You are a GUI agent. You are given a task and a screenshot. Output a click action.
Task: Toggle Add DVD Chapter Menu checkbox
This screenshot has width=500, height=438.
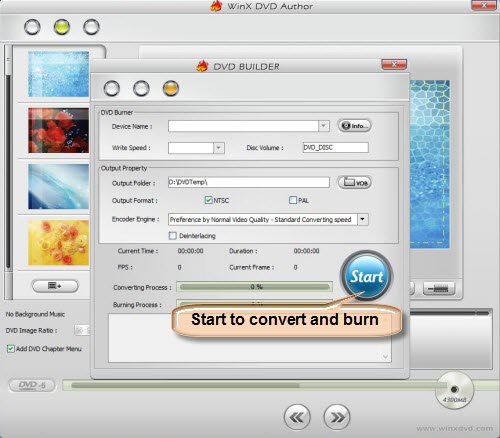pyautogui.click(x=11, y=349)
